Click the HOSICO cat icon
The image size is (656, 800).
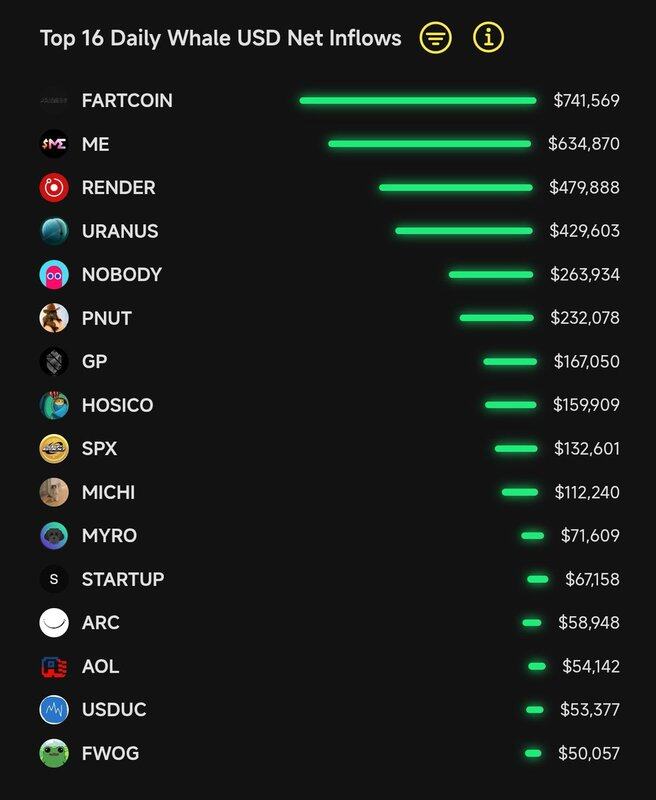[54, 405]
